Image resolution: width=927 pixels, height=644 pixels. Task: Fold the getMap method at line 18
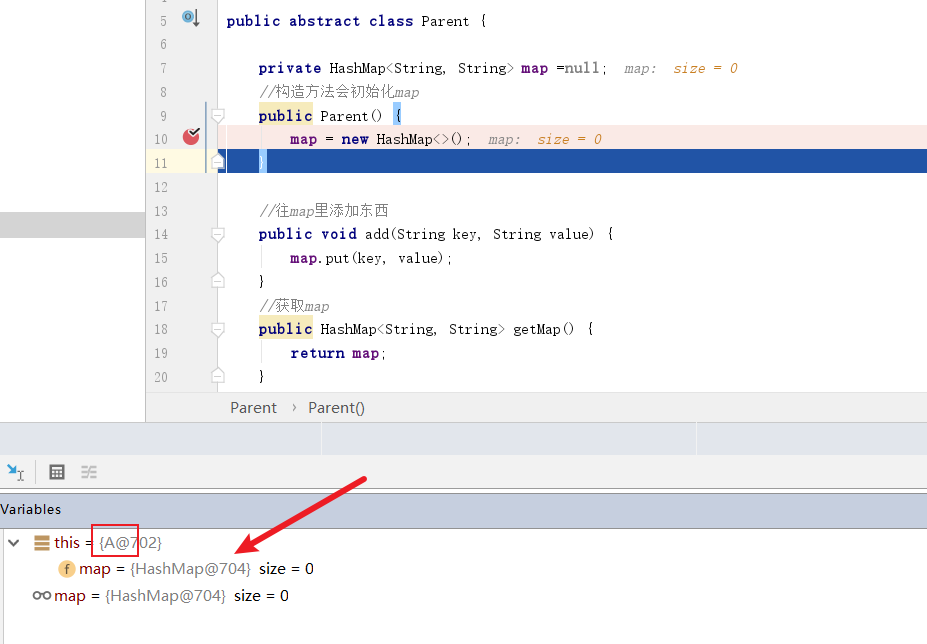[x=217, y=329]
